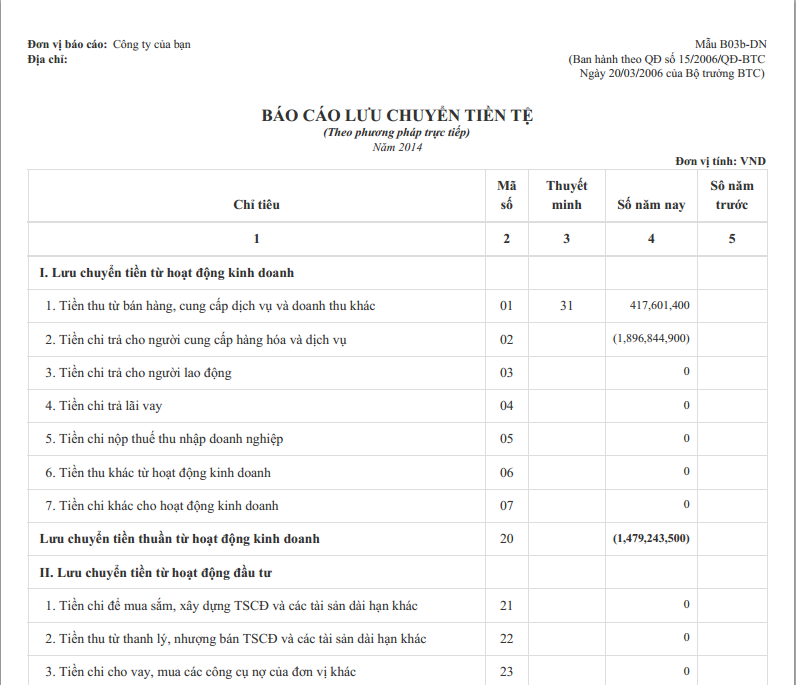Select row 1. Tiền chi để mua sắm, xây dựng TSCĐ
Screen dimensions: 796x685
click(x=231, y=606)
